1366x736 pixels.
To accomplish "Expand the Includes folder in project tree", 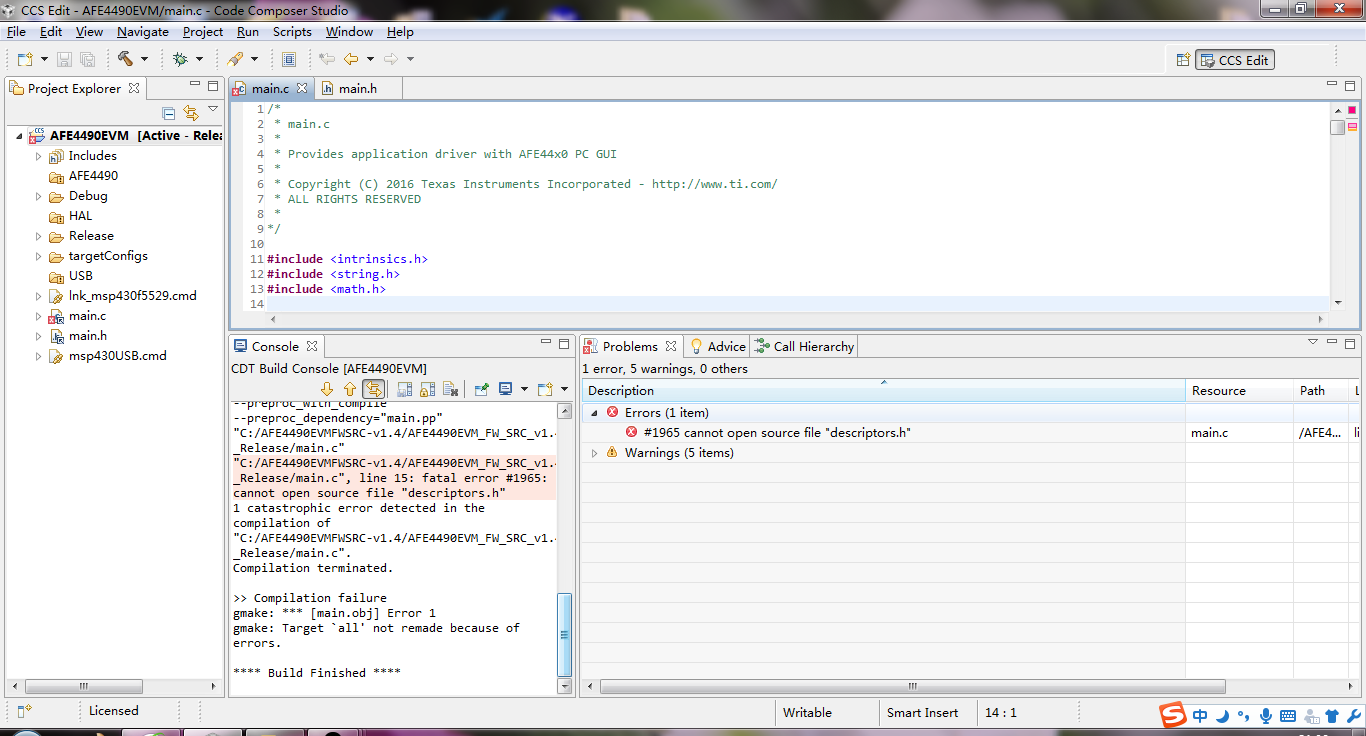I will tap(39, 156).
